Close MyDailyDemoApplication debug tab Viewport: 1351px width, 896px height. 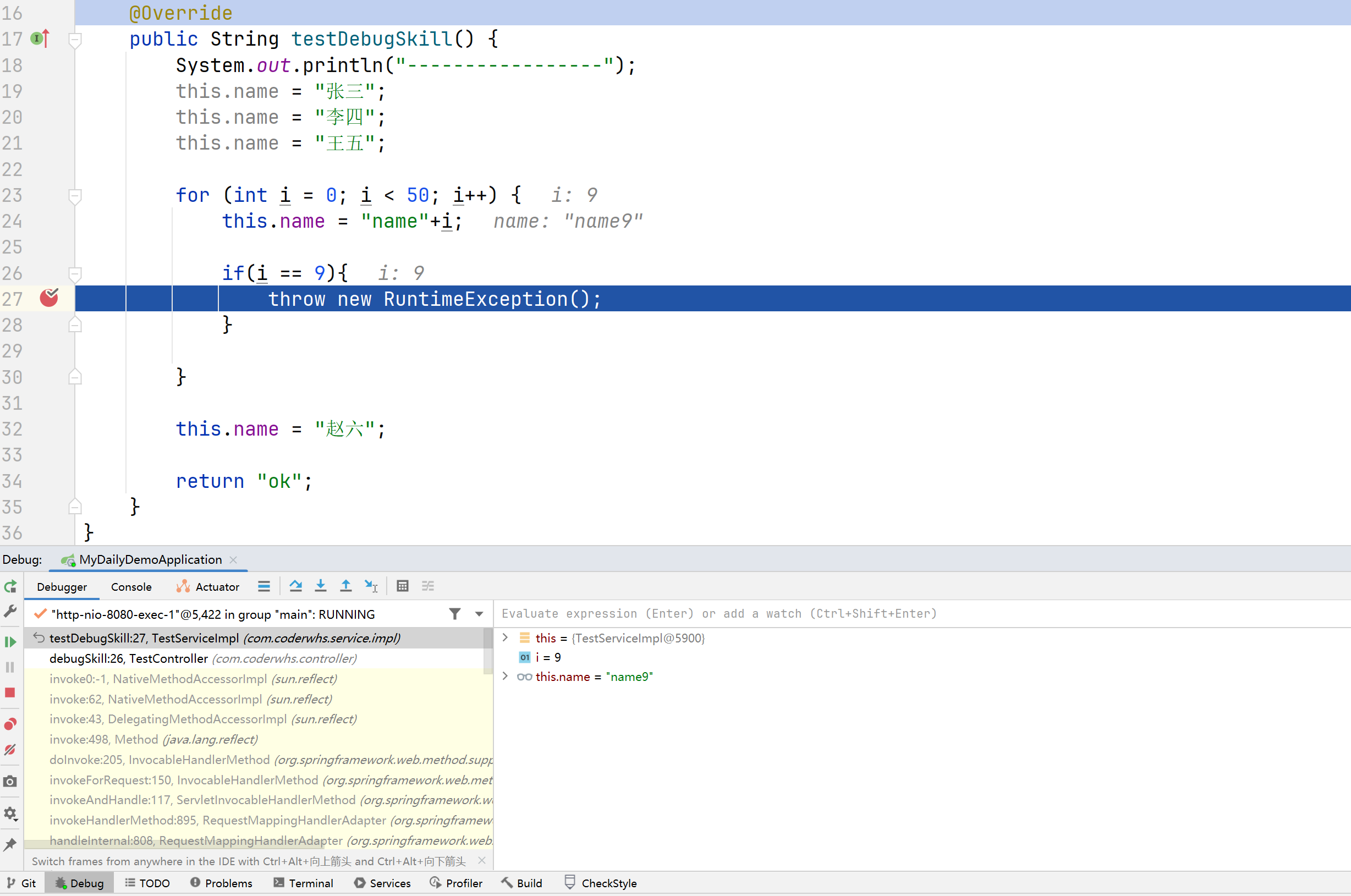point(233,560)
